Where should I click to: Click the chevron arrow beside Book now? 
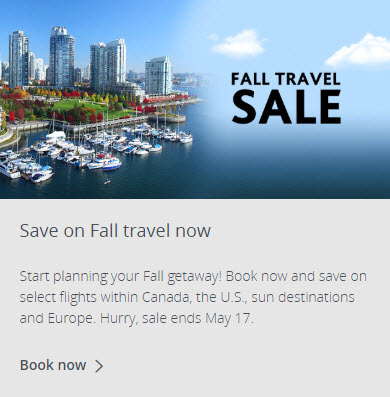click(x=99, y=366)
